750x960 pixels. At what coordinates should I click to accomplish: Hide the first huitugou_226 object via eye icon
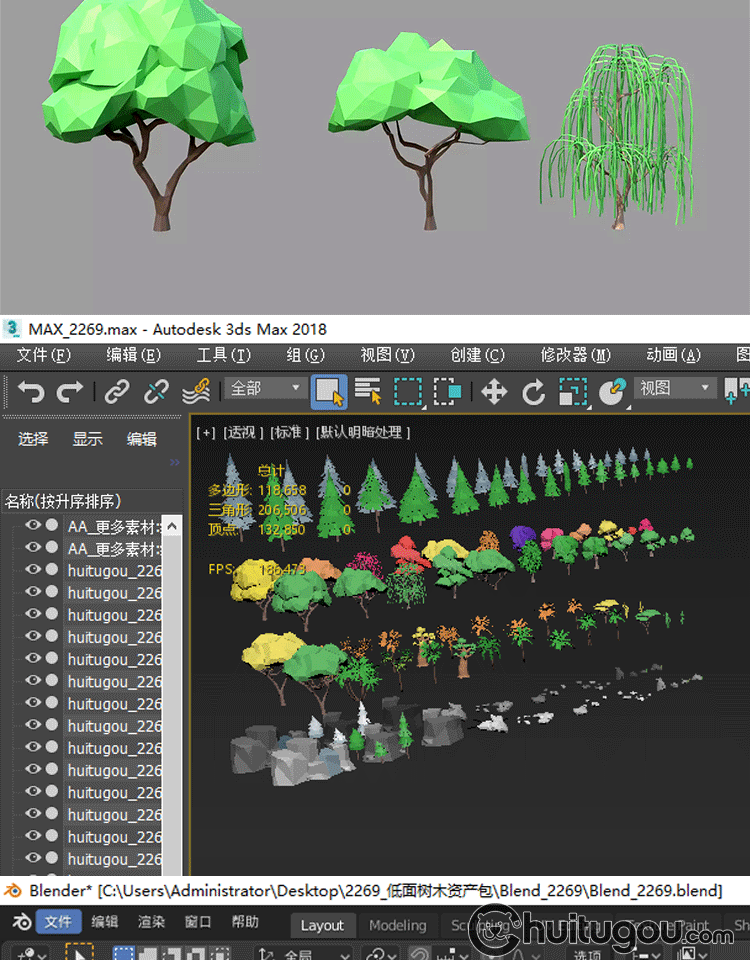pyautogui.click(x=33, y=569)
